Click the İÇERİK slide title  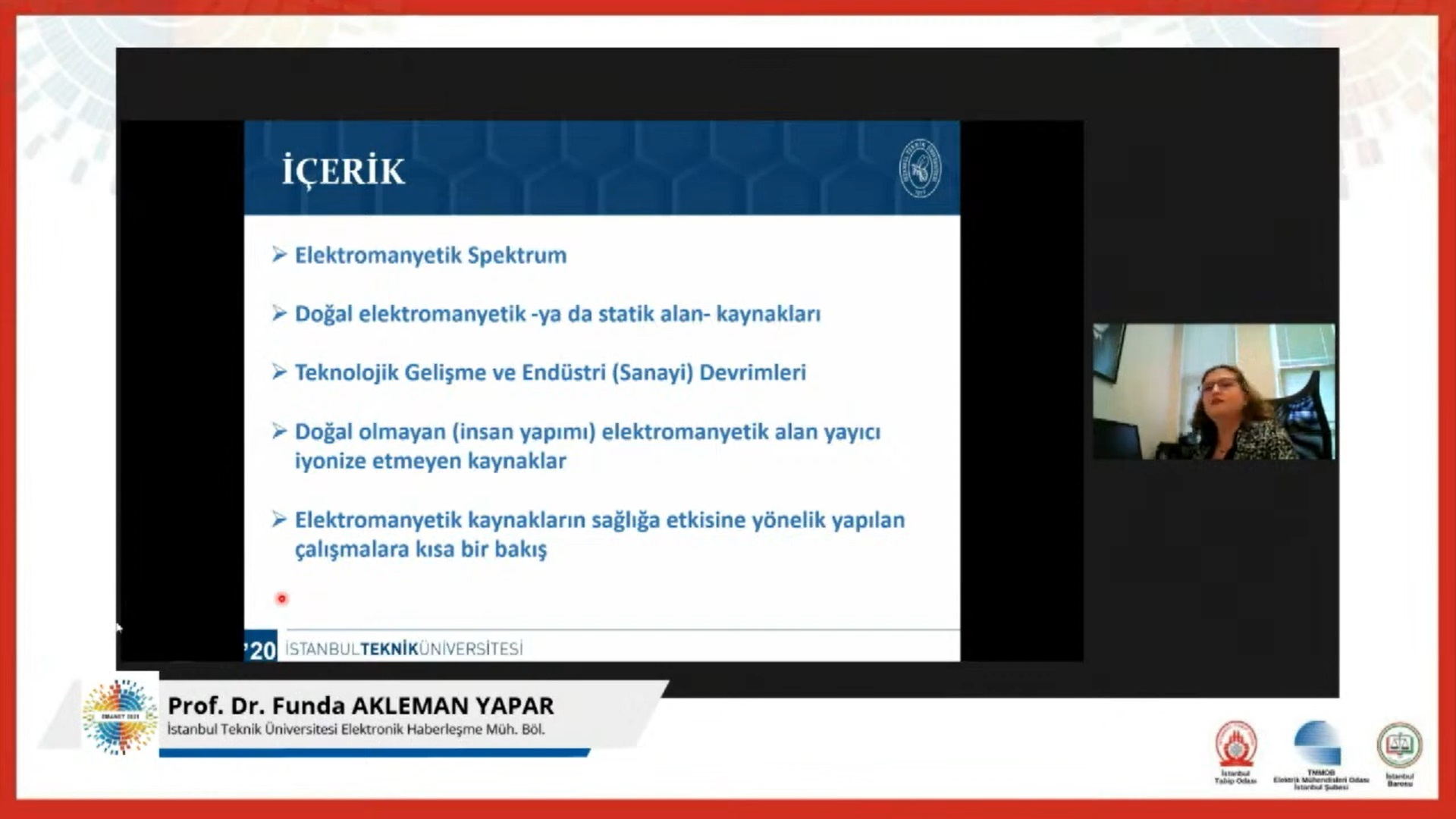pos(343,171)
